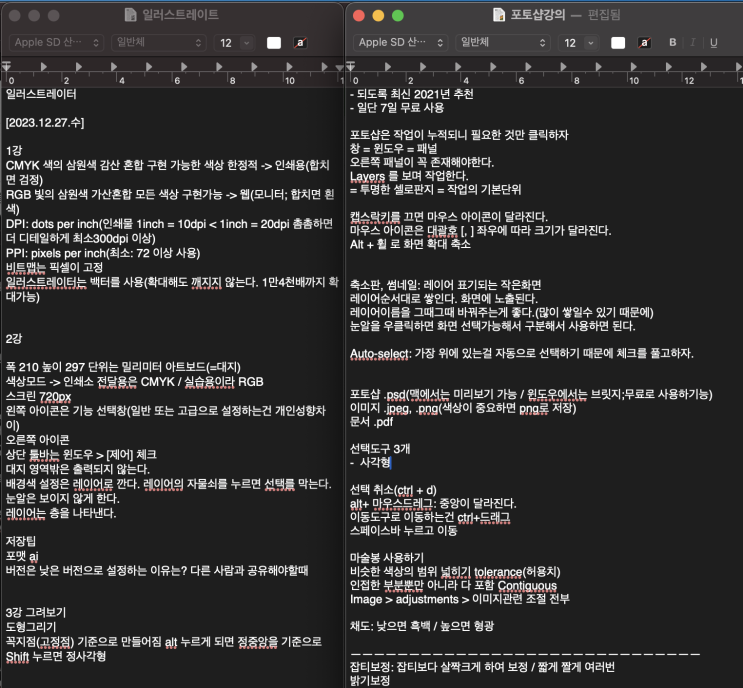Click text background color icon in 일러스트레이트 window
This screenshot has height=688, width=743.
[300, 43]
